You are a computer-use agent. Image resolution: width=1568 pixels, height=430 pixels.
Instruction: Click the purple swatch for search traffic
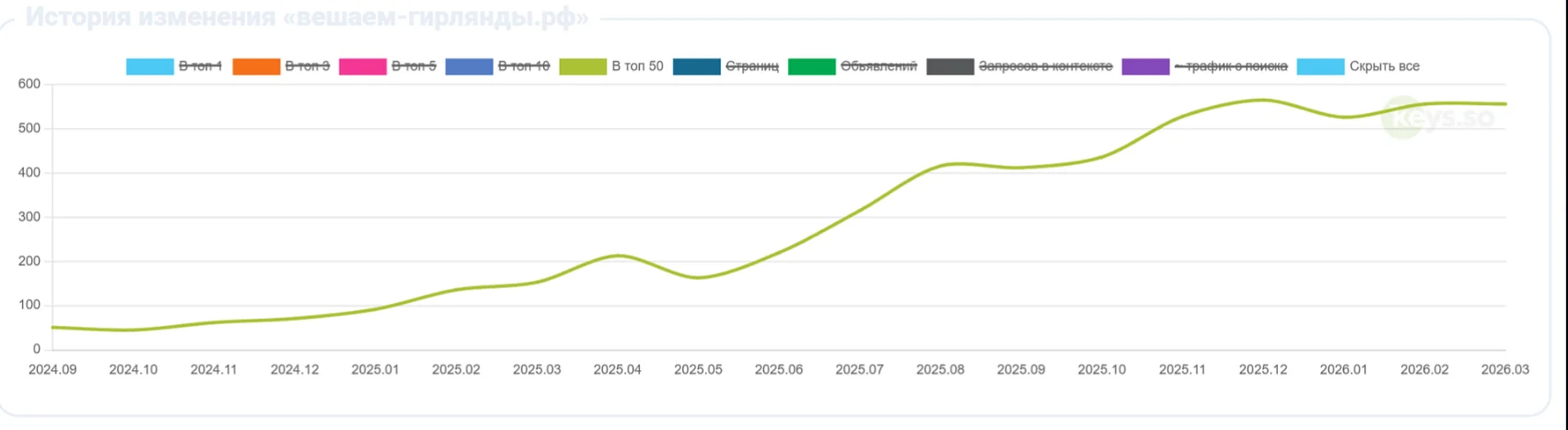[x=1145, y=66]
